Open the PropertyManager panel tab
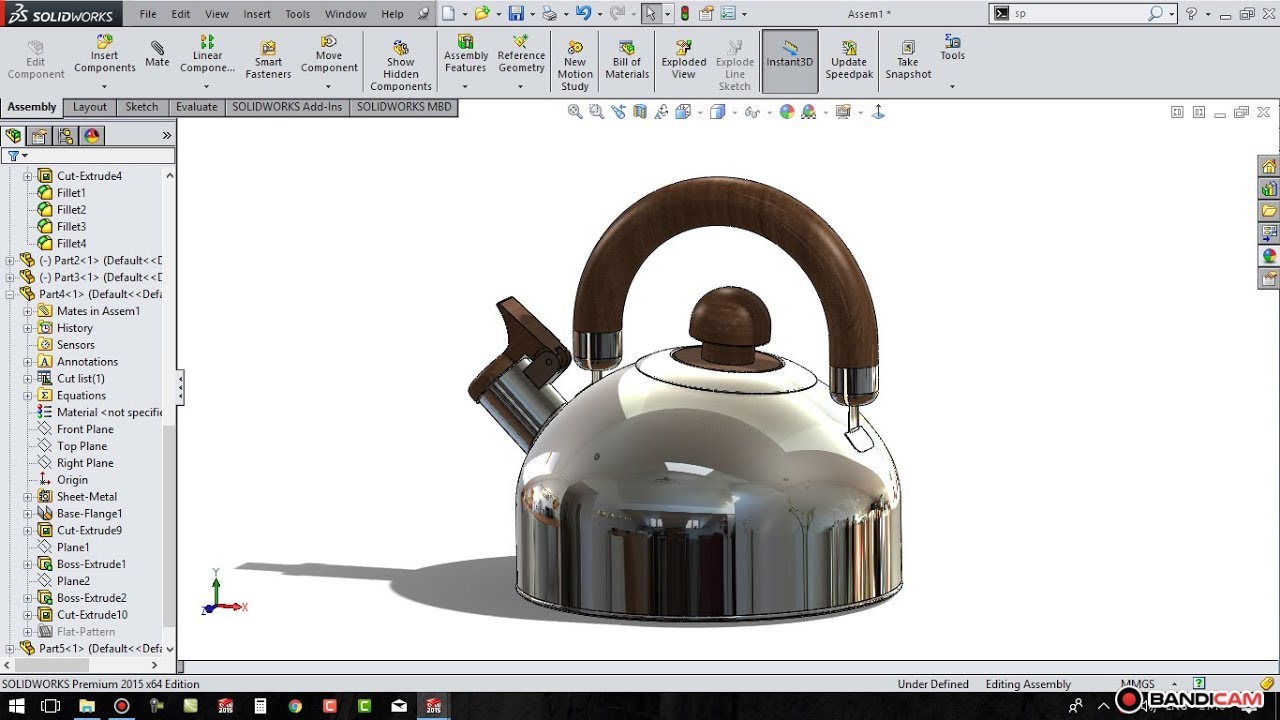The image size is (1280, 720). click(39, 136)
